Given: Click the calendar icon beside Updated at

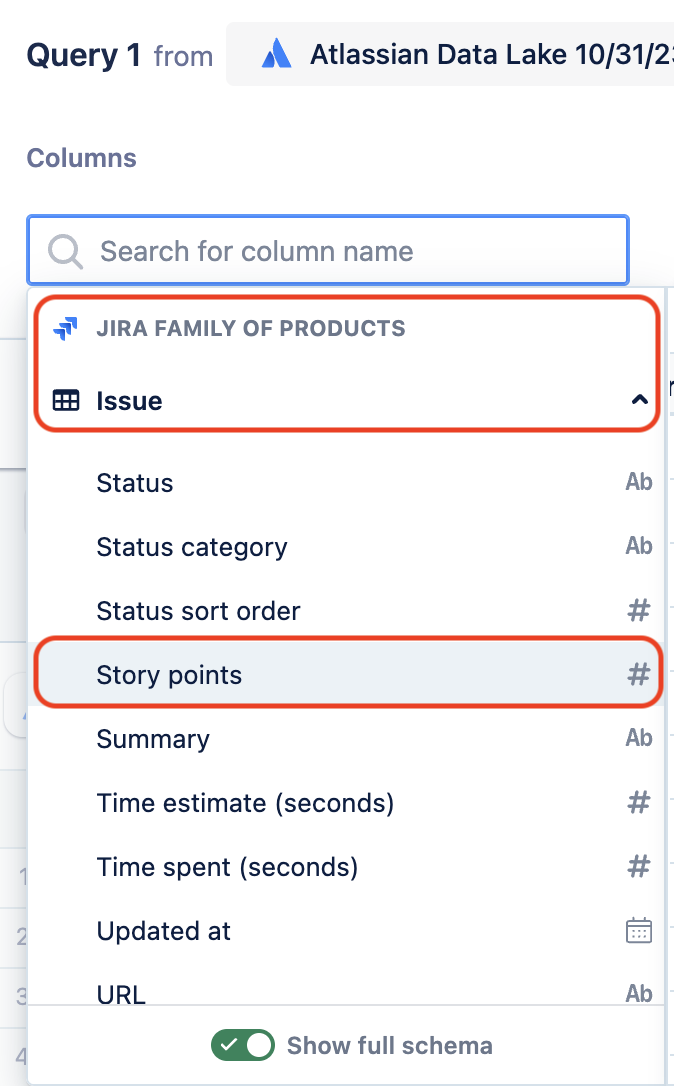Looking at the screenshot, I should tap(638, 930).
